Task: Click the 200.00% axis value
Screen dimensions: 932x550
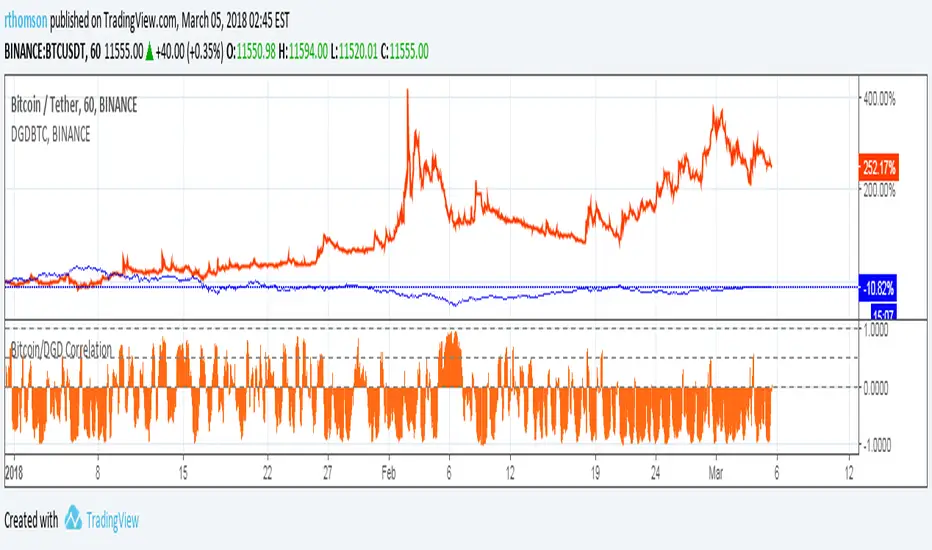Action: point(879,190)
